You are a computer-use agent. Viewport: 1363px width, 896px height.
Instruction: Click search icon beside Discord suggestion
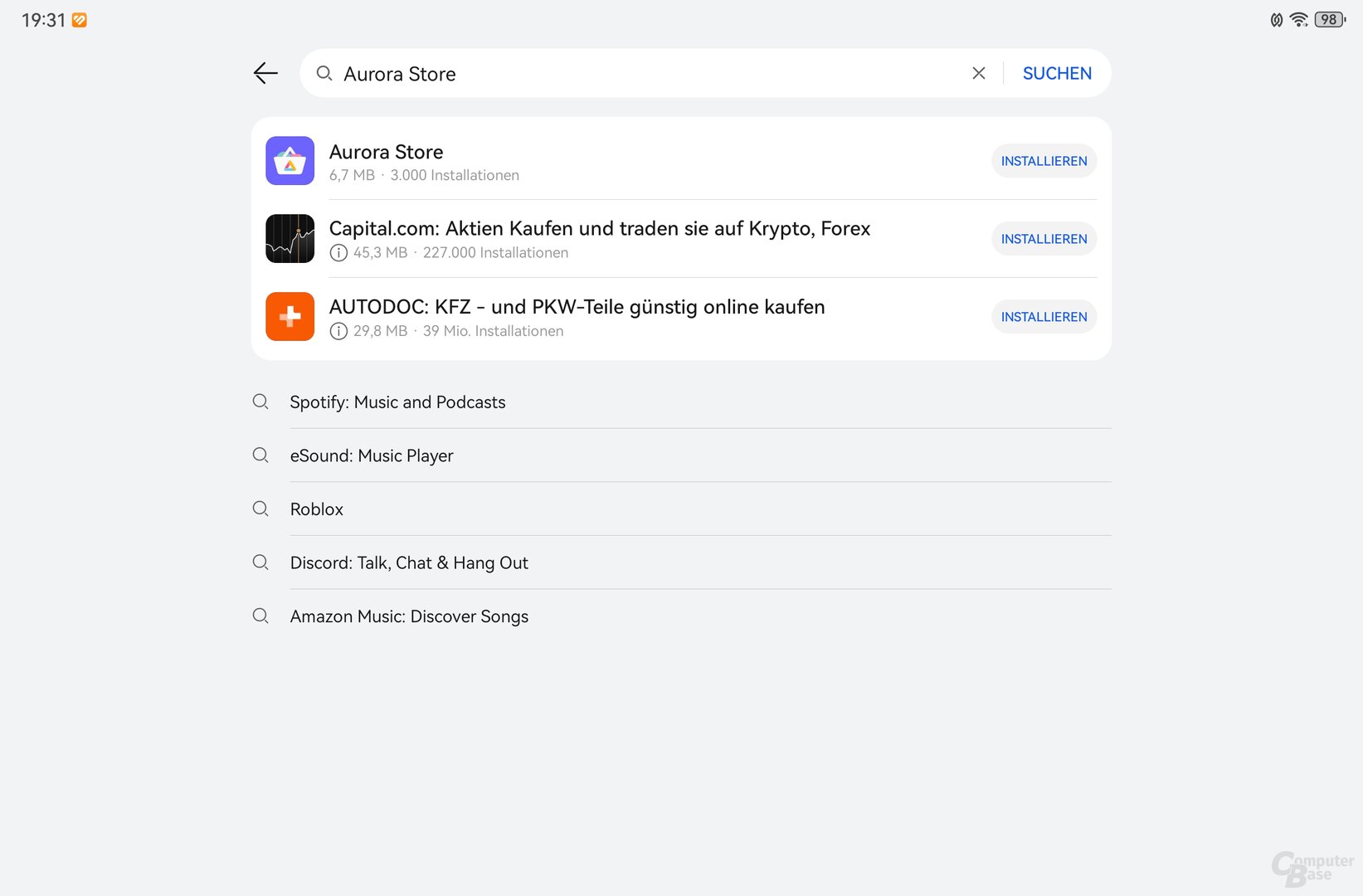(260, 562)
